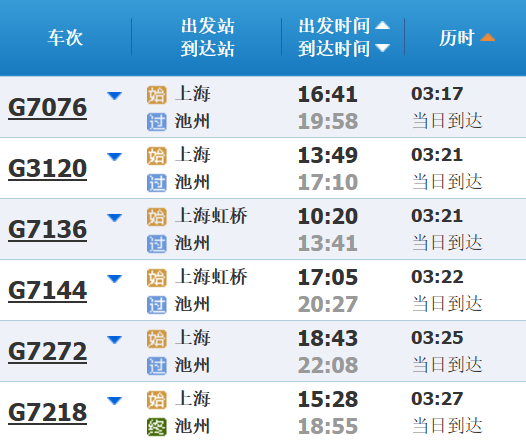Viewport: 526px width, 441px height.
Task: Click the 始 origin icon for G7076
Action: point(157,95)
